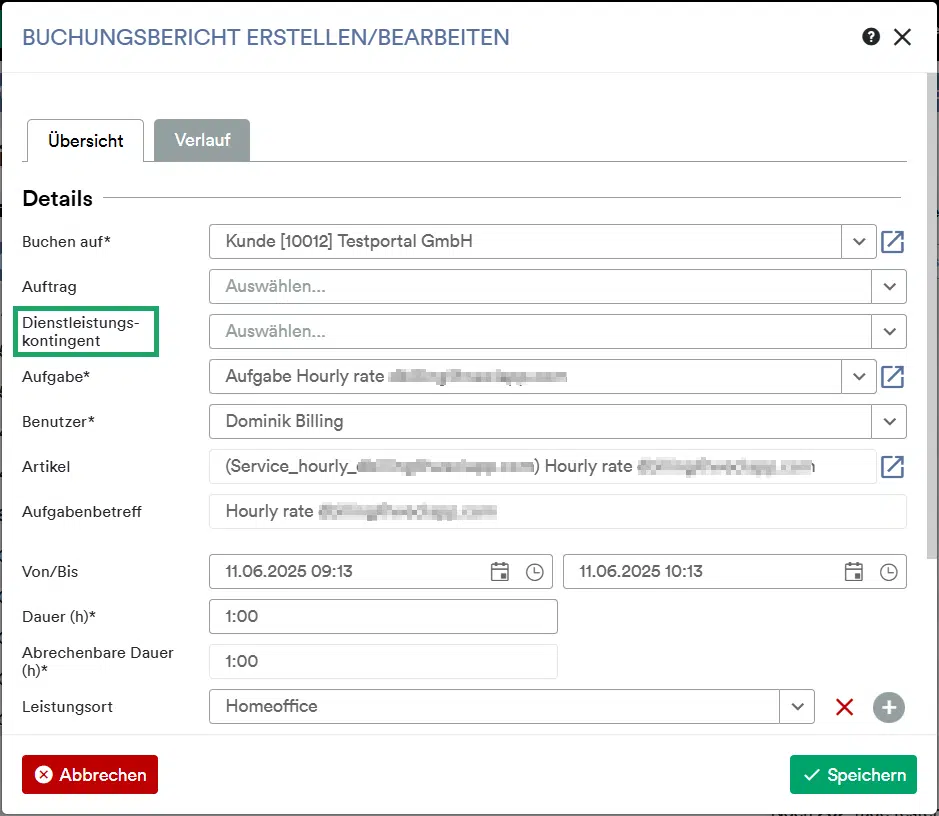Click the Speichern button
The width and height of the screenshot is (939, 816).
[853, 775]
